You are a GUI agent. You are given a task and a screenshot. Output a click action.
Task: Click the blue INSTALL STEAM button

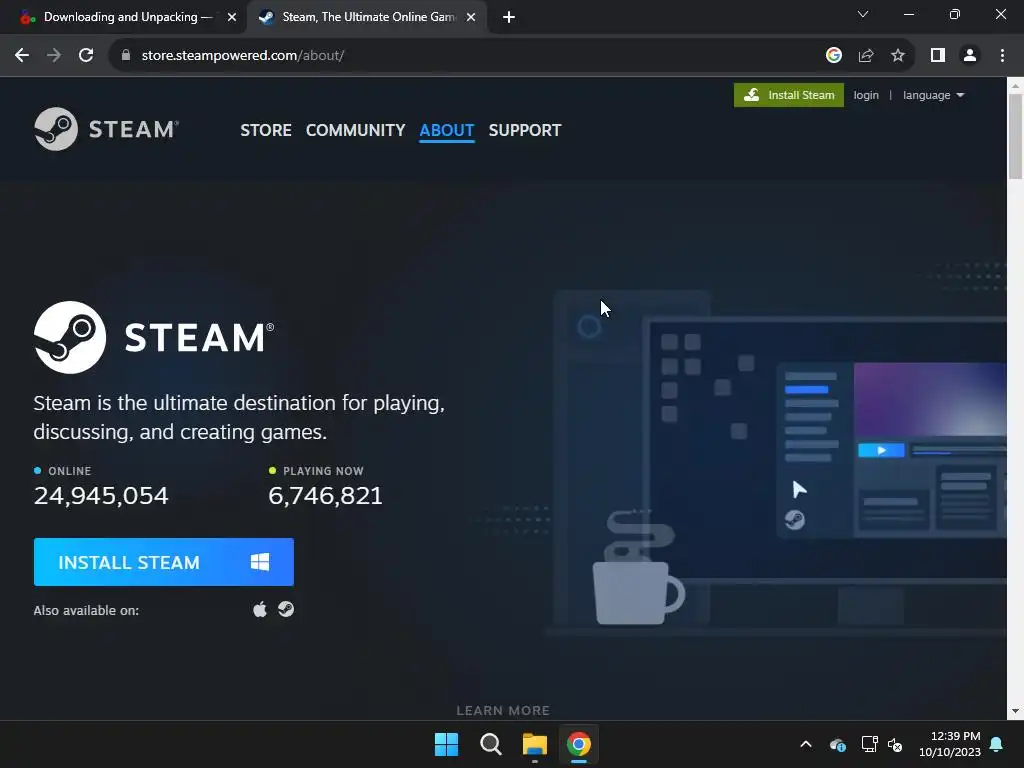click(164, 562)
